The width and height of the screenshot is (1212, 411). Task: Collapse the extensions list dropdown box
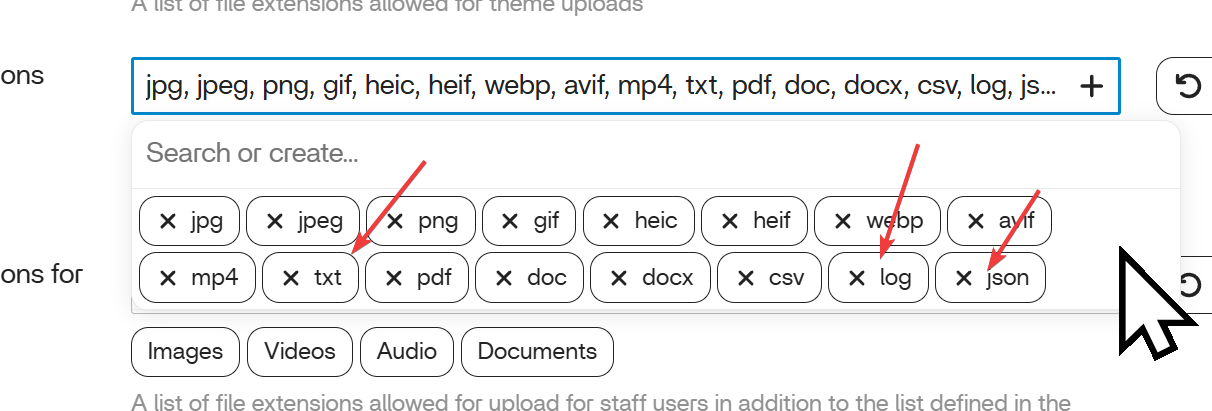pyautogui.click(x=600, y=87)
